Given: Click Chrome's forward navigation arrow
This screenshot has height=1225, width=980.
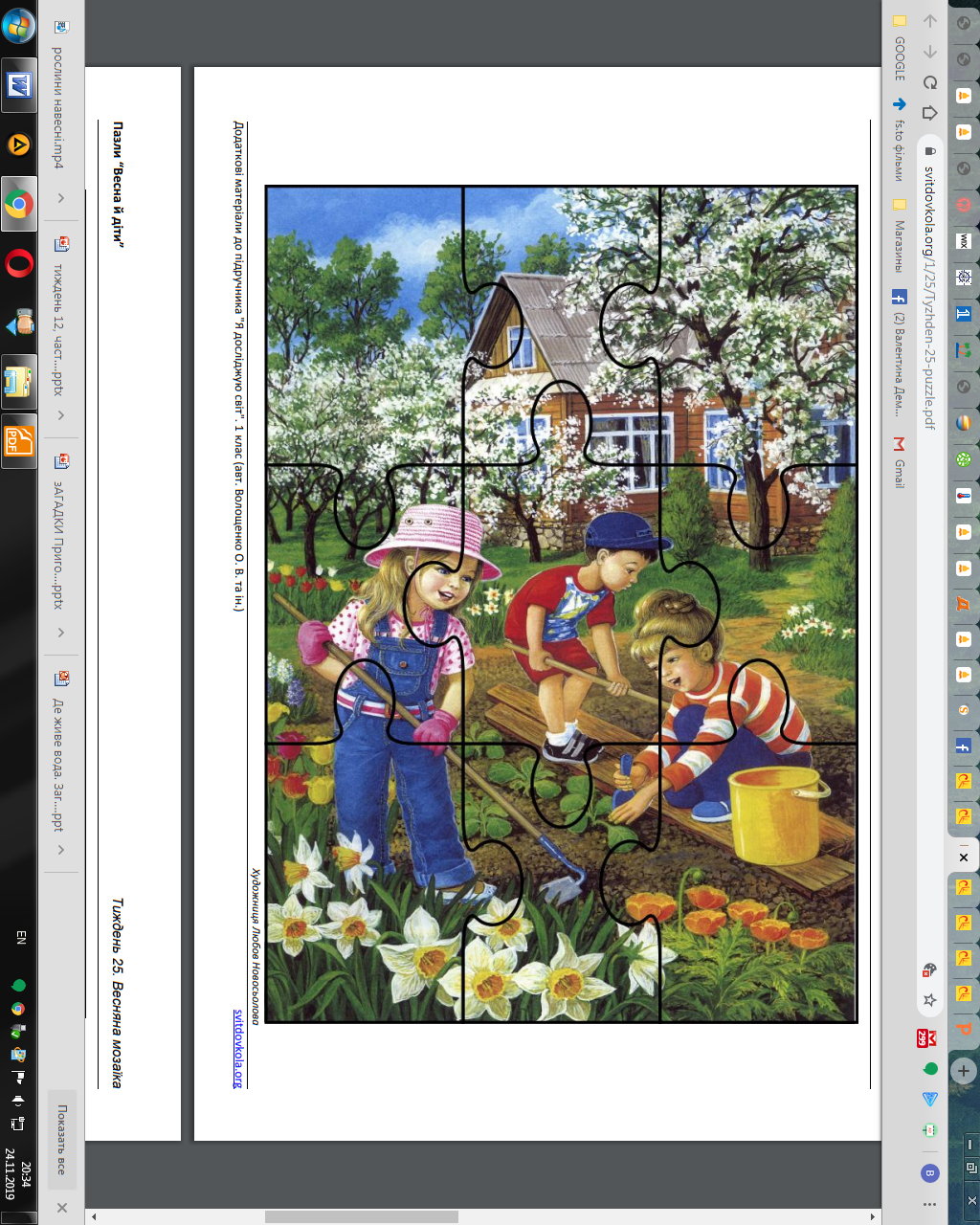Looking at the screenshot, I should point(929,52).
